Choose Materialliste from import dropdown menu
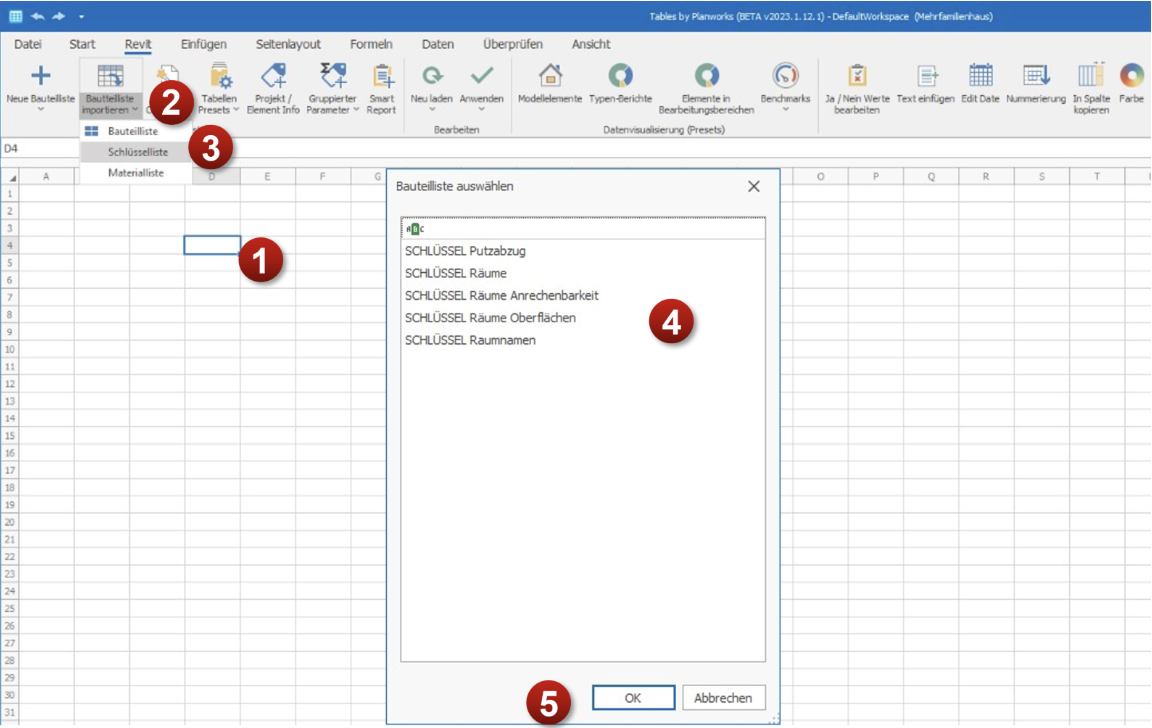Viewport: 1152px width, 728px height. 136,173
